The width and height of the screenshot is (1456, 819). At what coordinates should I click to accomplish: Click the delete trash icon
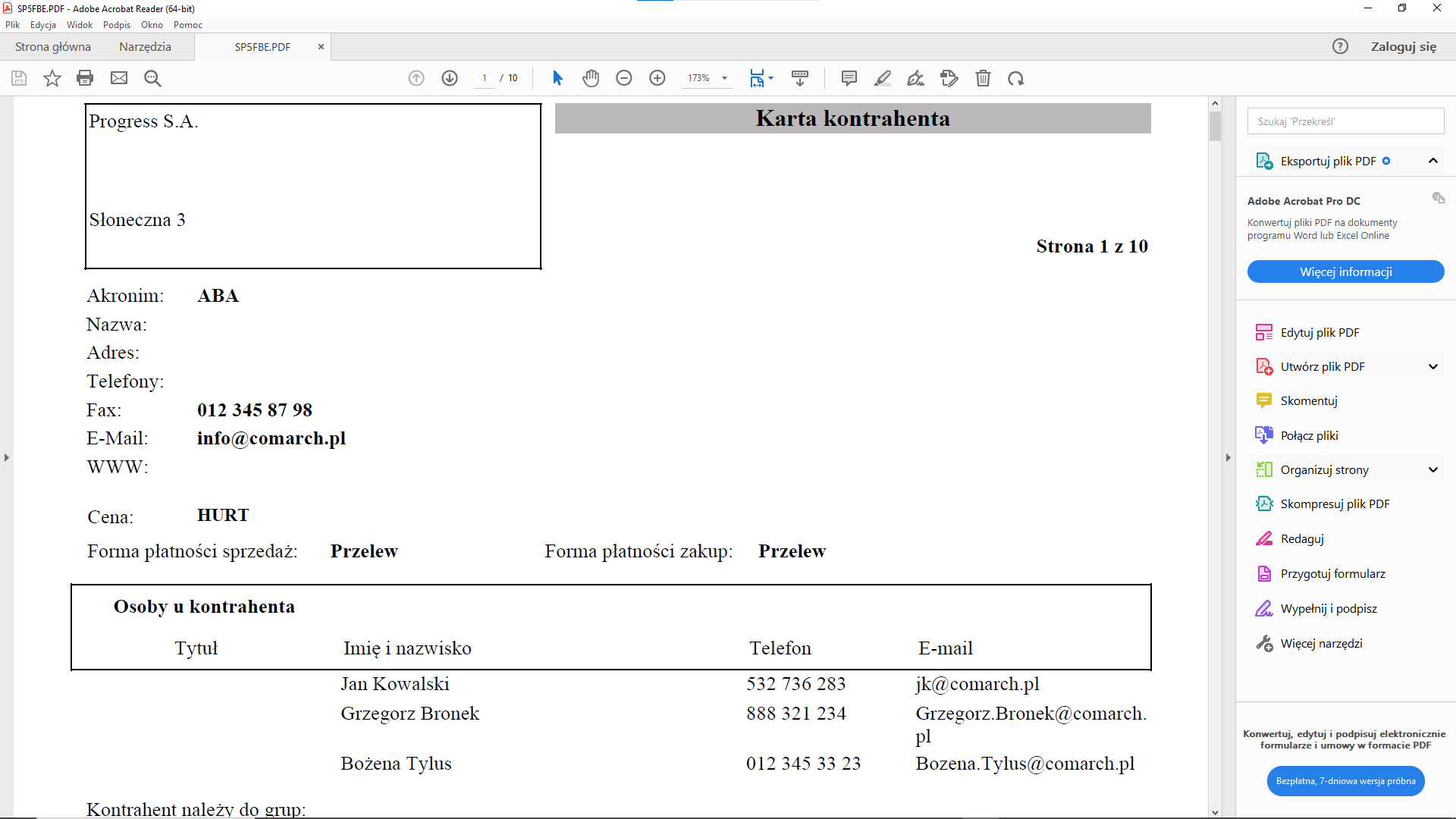pyautogui.click(x=983, y=78)
